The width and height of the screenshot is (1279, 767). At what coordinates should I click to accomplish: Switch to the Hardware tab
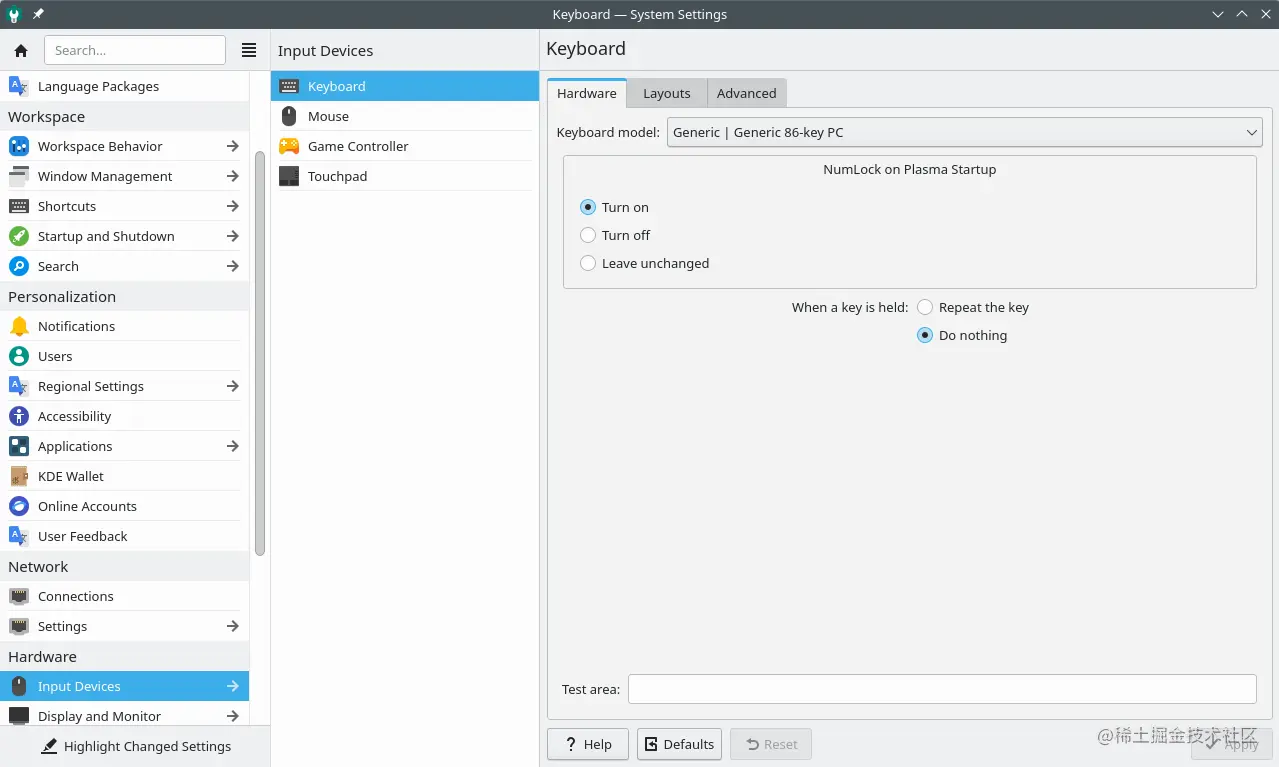point(587,93)
